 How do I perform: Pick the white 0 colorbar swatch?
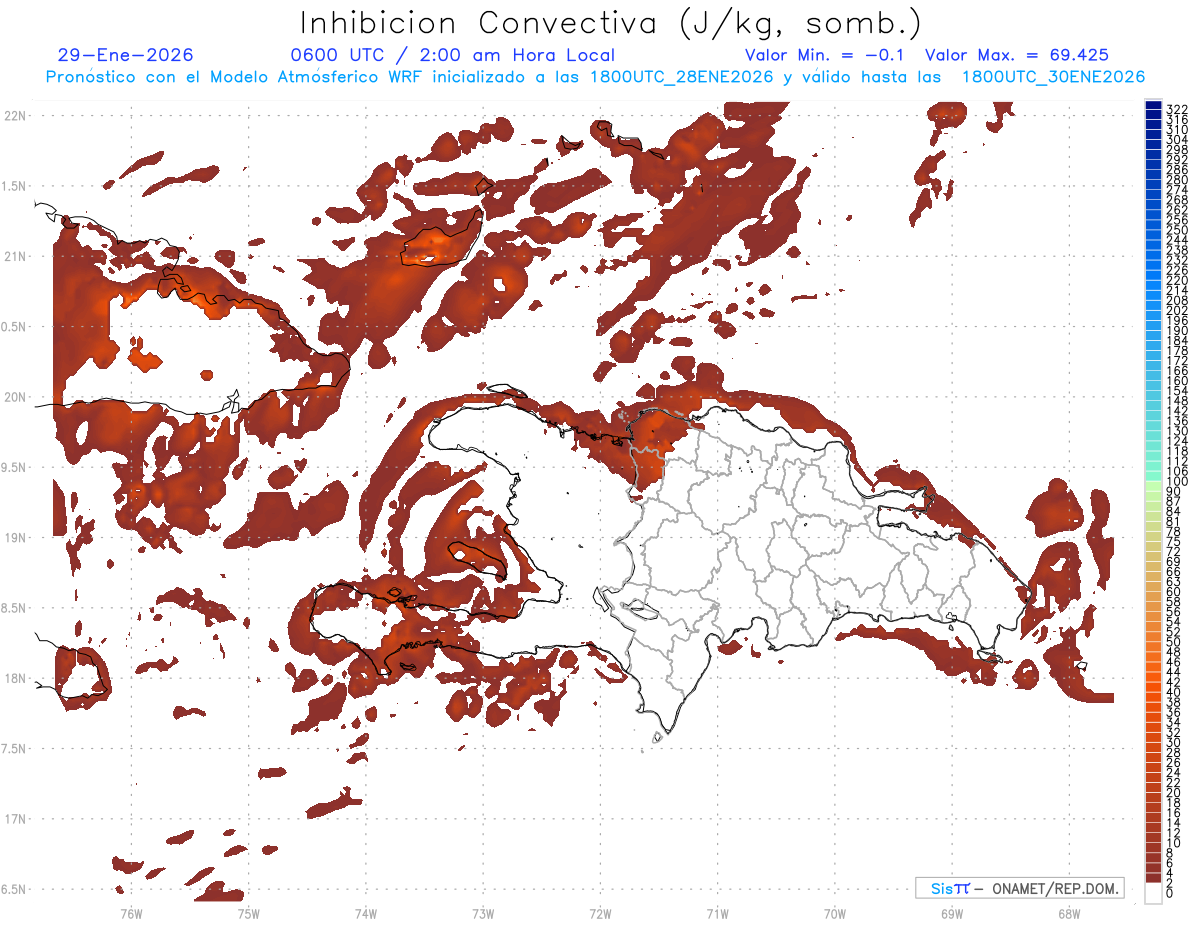(1154, 893)
